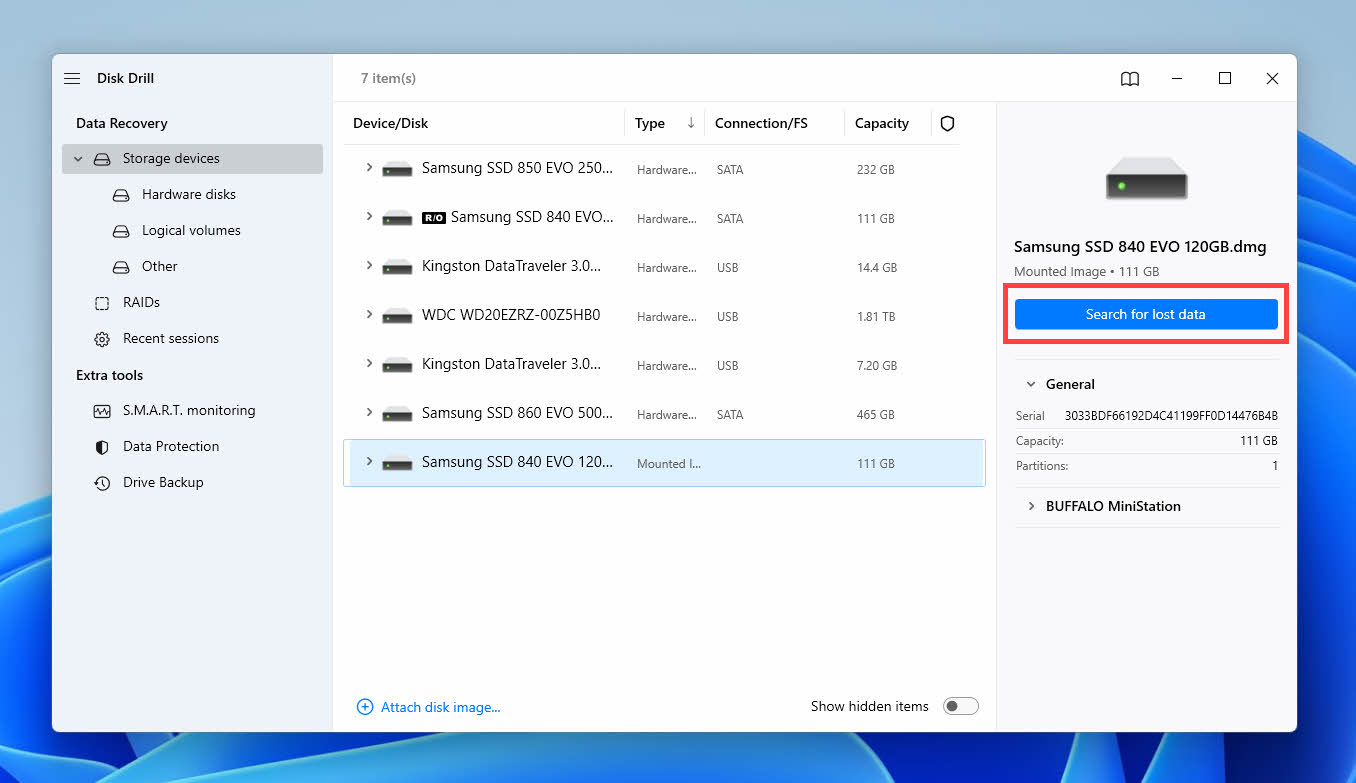Click the mounted image Samsung 840 EVO drive icon
The height and width of the screenshot is (783, 1356).
click(x=397, y=463)
